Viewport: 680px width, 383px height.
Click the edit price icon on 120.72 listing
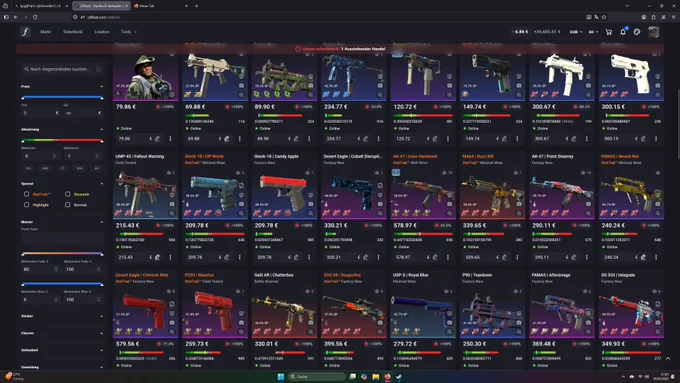point(435,139)
